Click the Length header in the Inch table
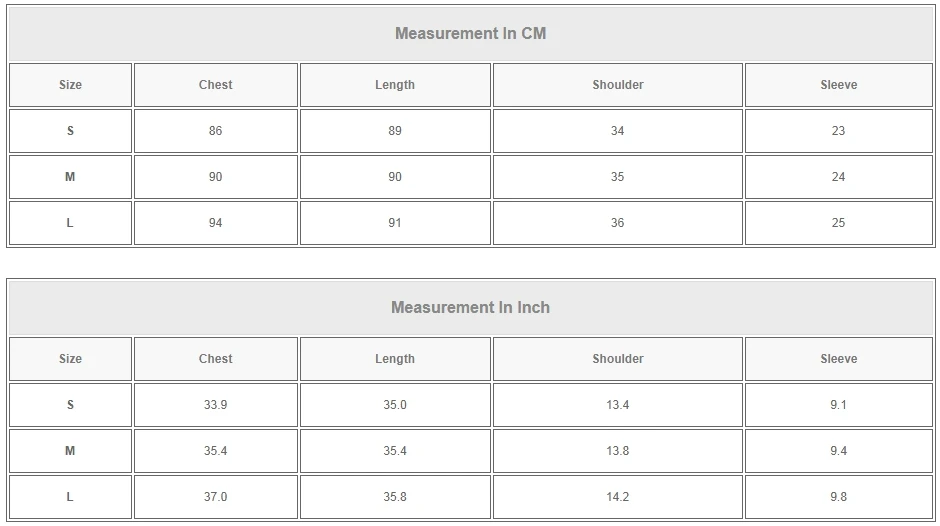The height and width of the screenshot is (526, 940). point(395,359)
